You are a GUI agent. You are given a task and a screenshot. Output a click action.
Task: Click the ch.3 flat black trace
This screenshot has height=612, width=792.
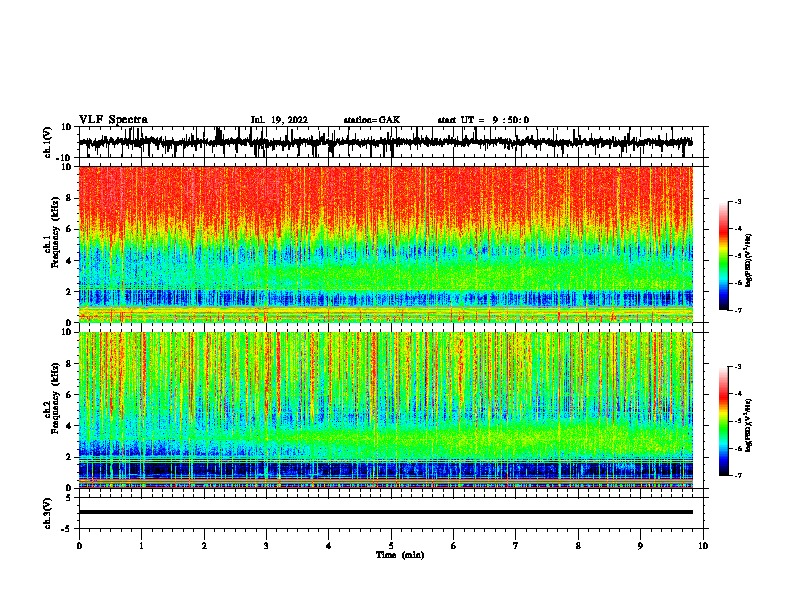(x=385, y=512)
